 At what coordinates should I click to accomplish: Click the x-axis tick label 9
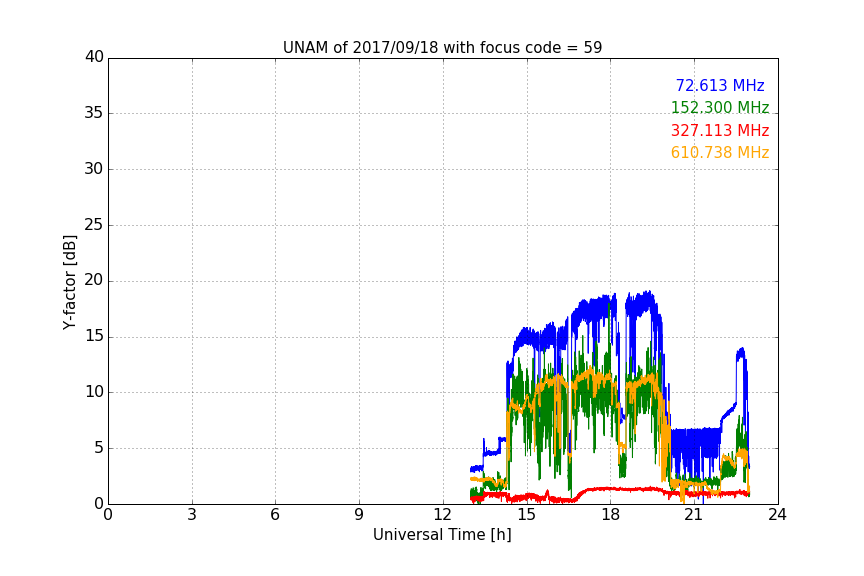point(359,515)
